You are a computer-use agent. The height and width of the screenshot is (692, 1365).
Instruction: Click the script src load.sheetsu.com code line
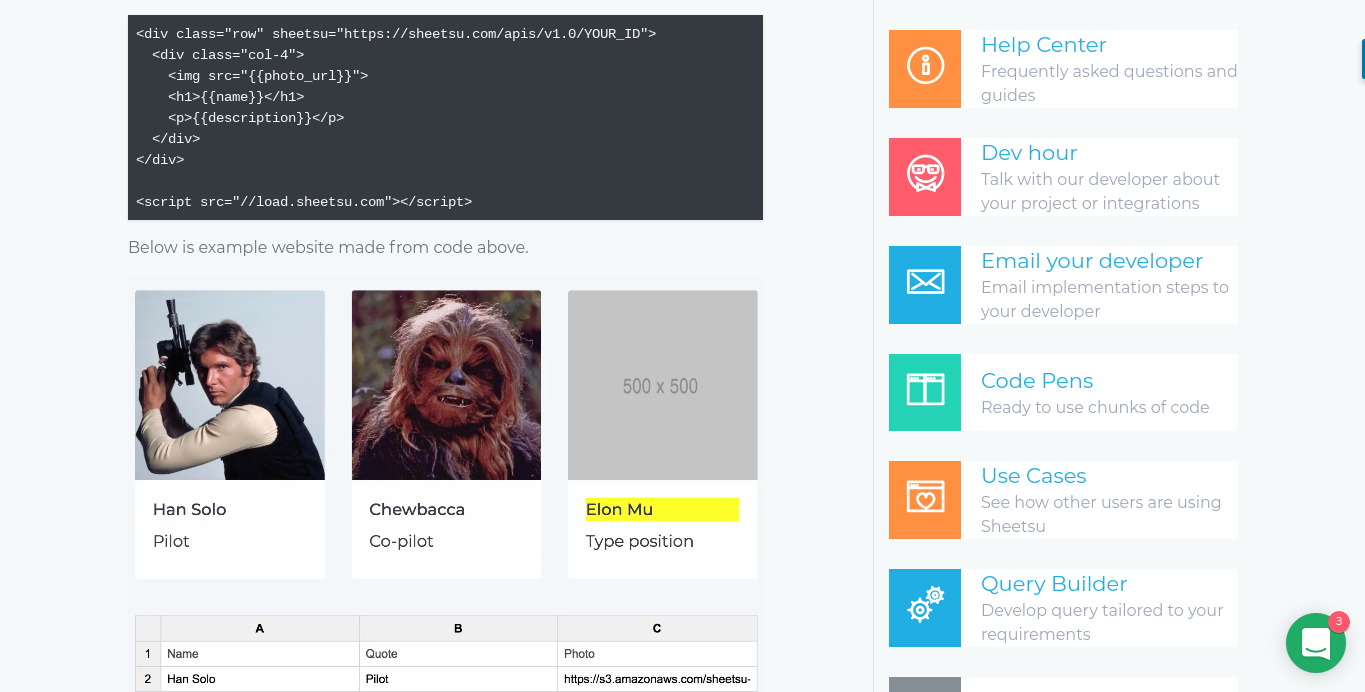coord(304,202)
